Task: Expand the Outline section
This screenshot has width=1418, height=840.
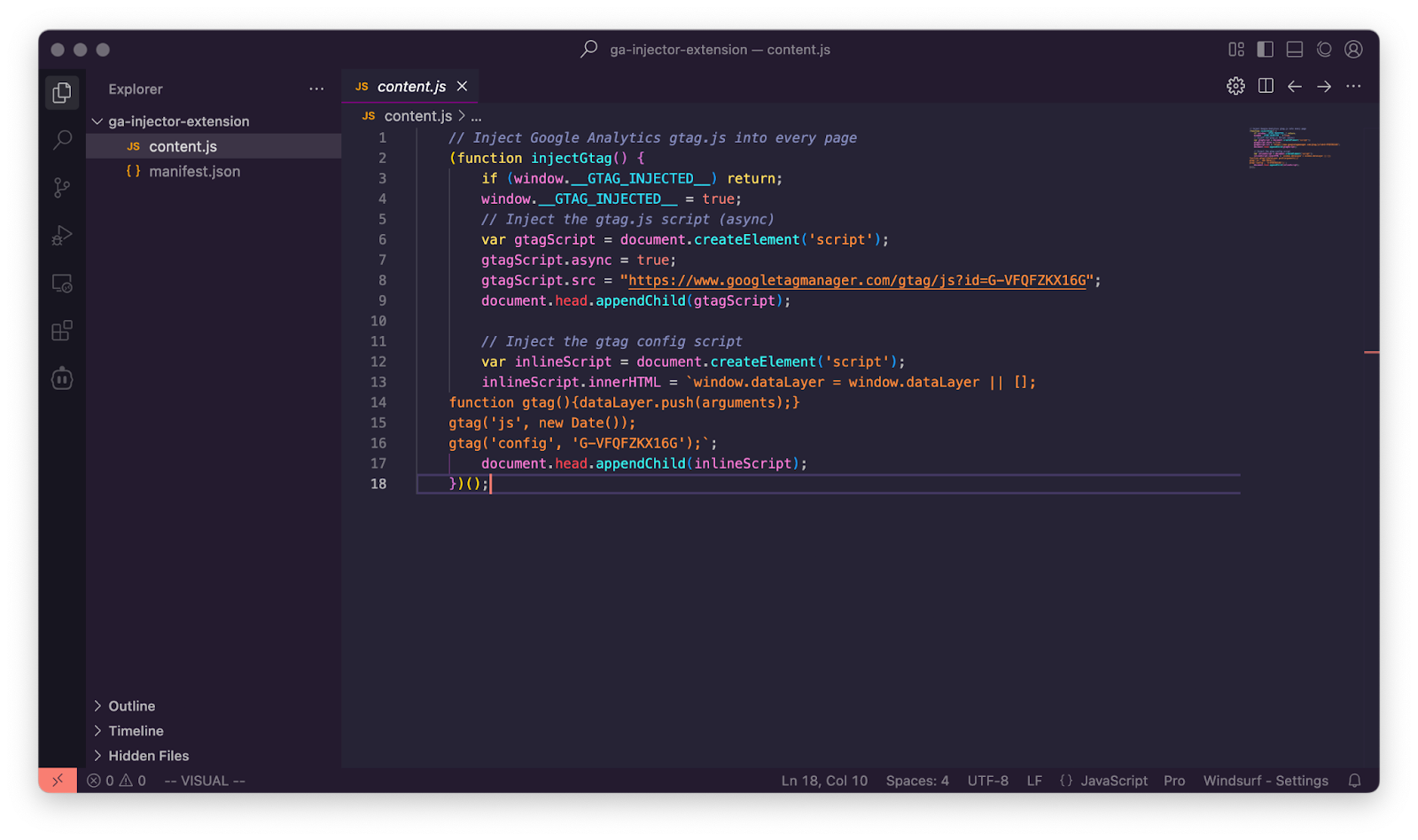Action: (131, 705)
